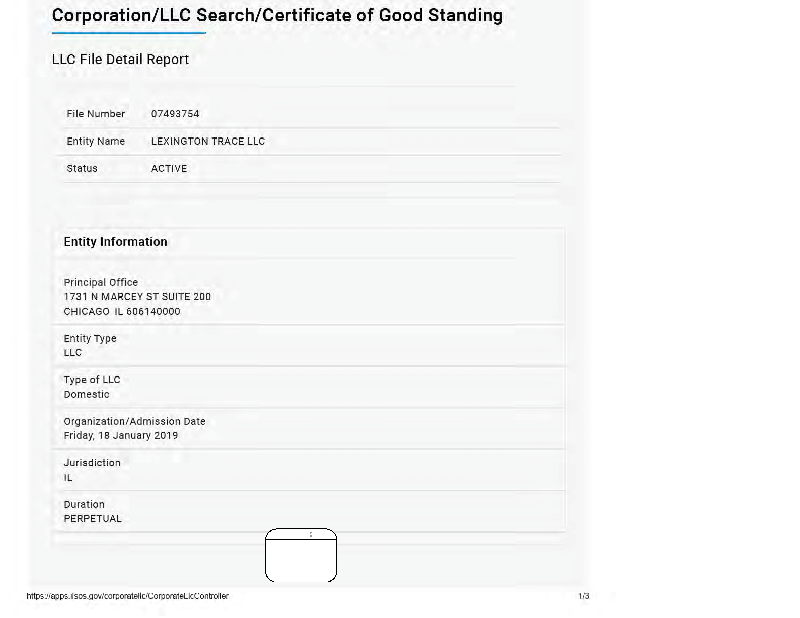Viewport: 800px width, 618px height.
Task: Click the empty rounded box at page bottom
Action: (x=301, y=559)
